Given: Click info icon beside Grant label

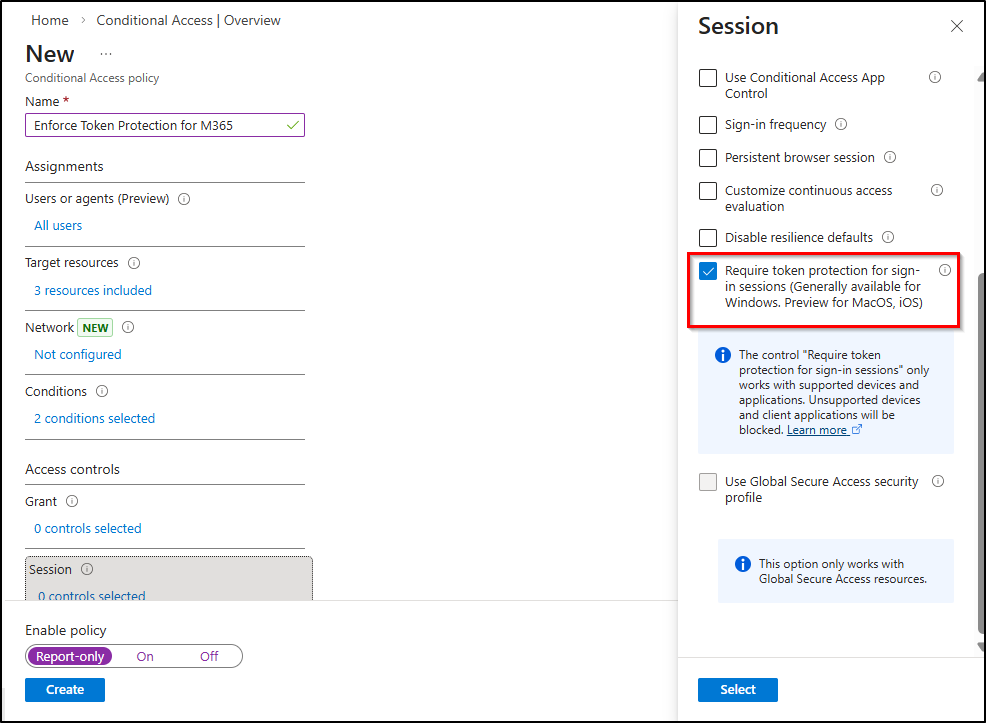Looking at the screenshot, I should (72, 502).
